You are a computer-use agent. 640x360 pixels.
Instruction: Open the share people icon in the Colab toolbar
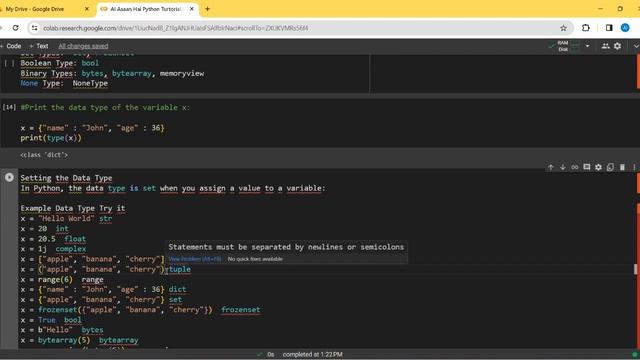click(606, 46)
